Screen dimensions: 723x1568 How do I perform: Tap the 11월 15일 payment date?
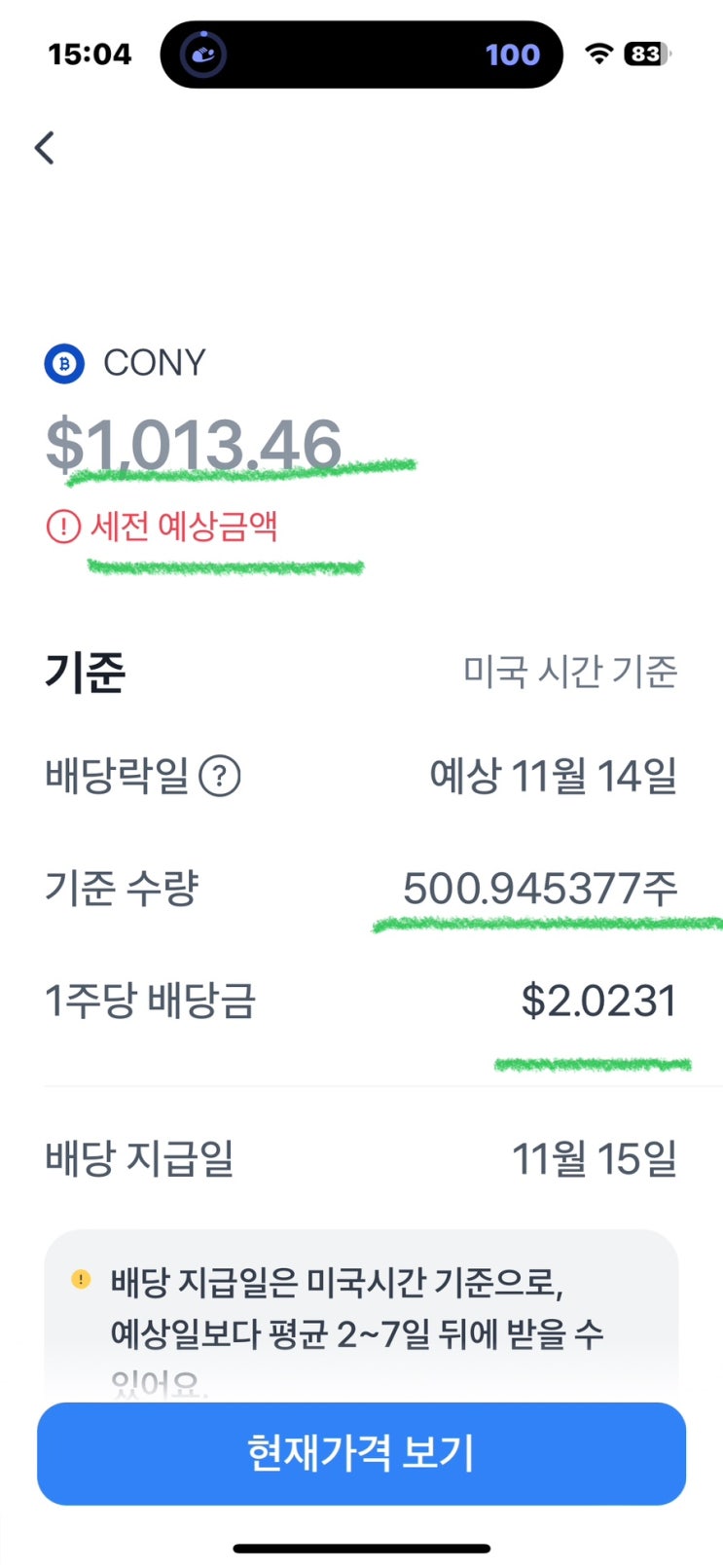click(x=594, y=1158)
